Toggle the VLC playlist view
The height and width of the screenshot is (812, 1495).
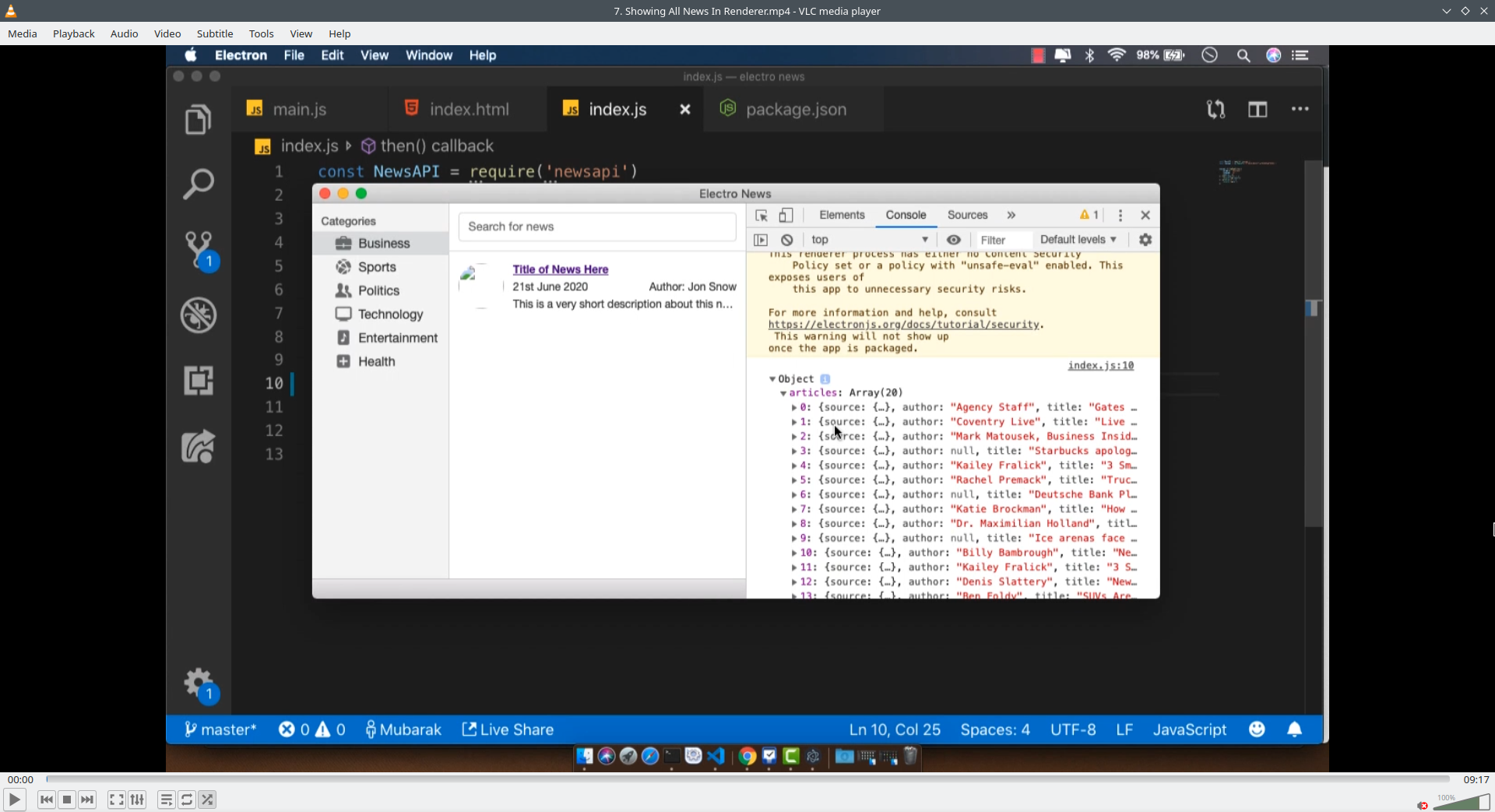point(167,800)
